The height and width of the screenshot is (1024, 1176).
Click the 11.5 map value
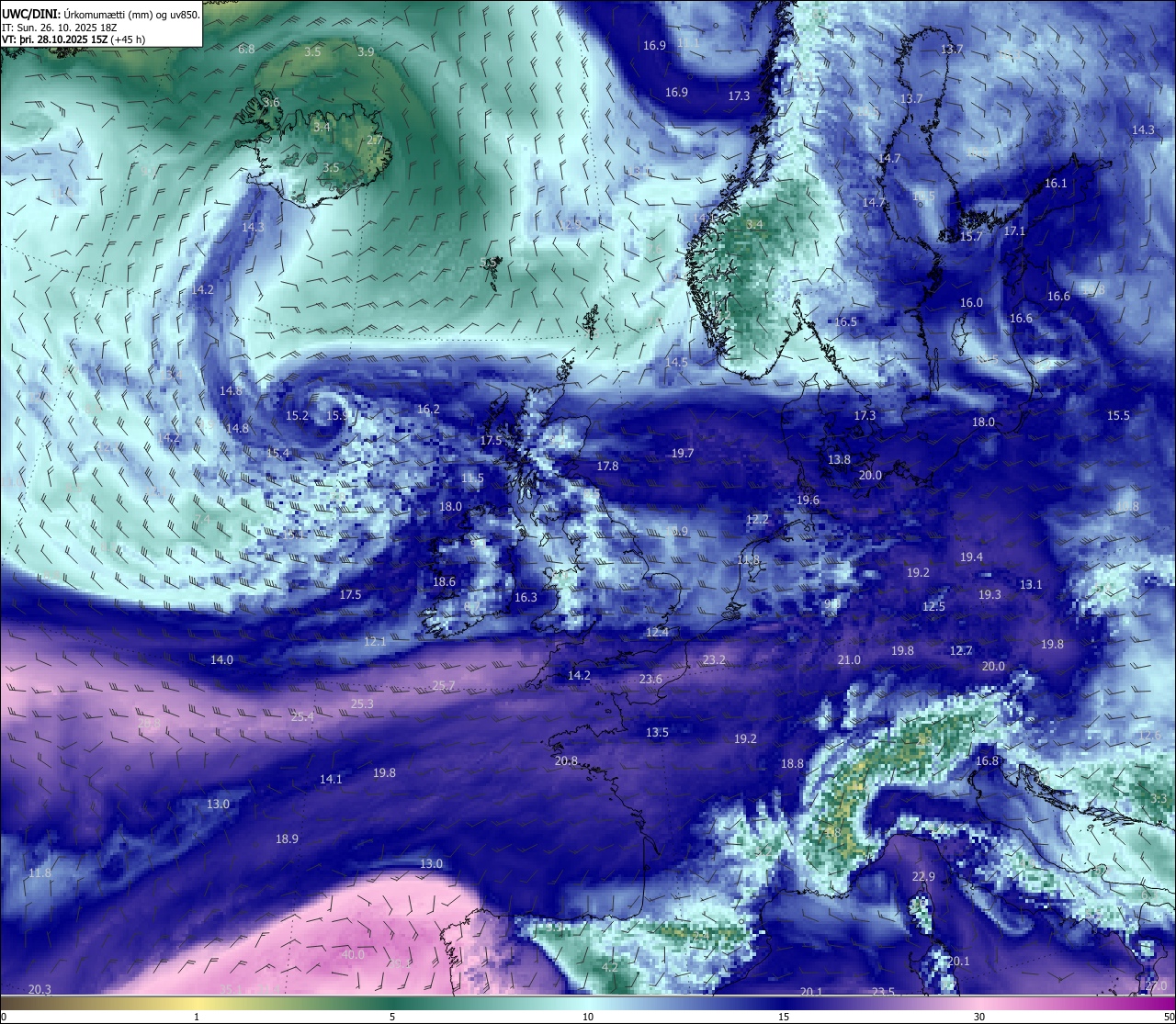(x=472, y=478)
